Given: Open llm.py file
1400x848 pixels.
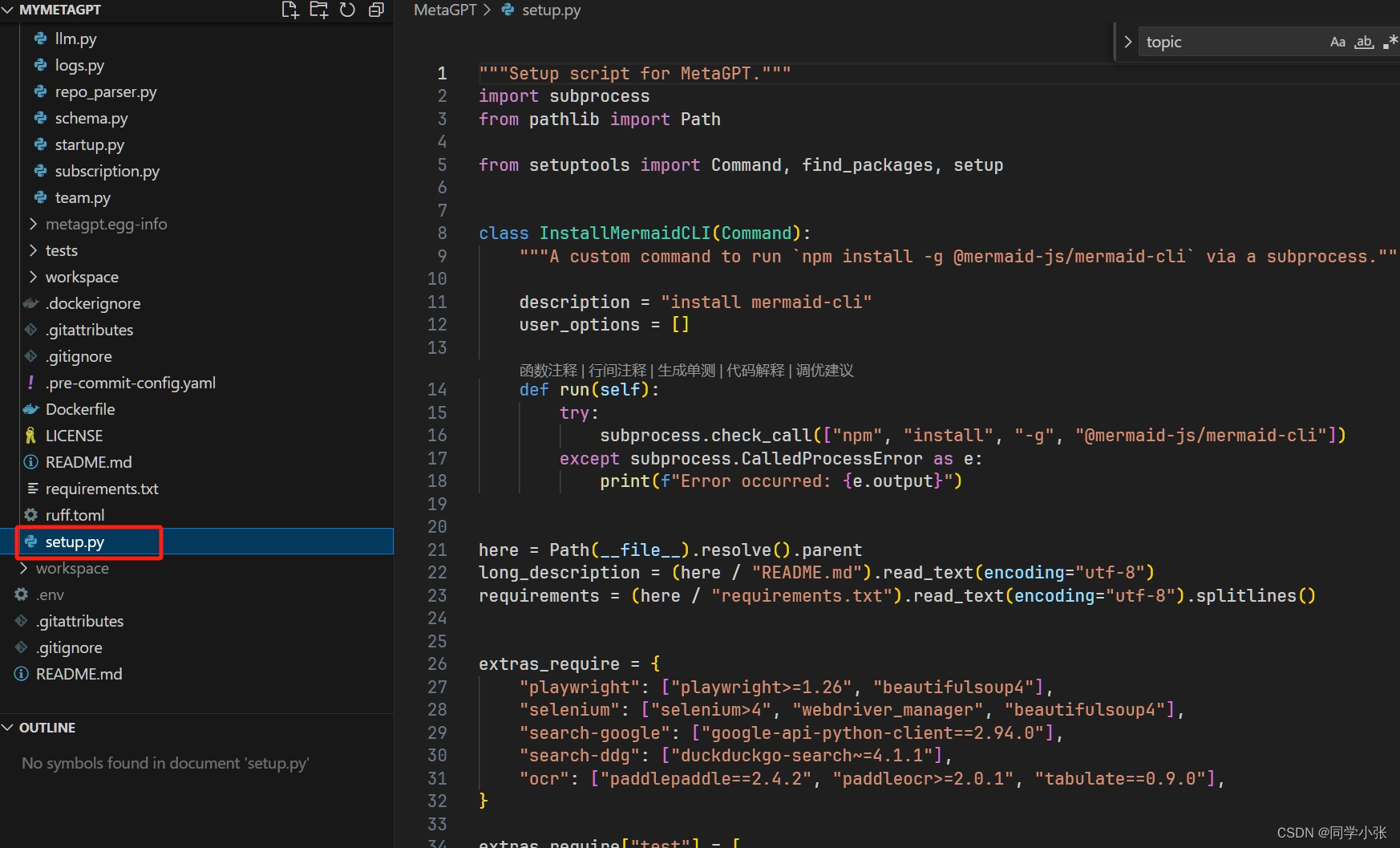Looking at the screenshot, I should tap(75, 39).
